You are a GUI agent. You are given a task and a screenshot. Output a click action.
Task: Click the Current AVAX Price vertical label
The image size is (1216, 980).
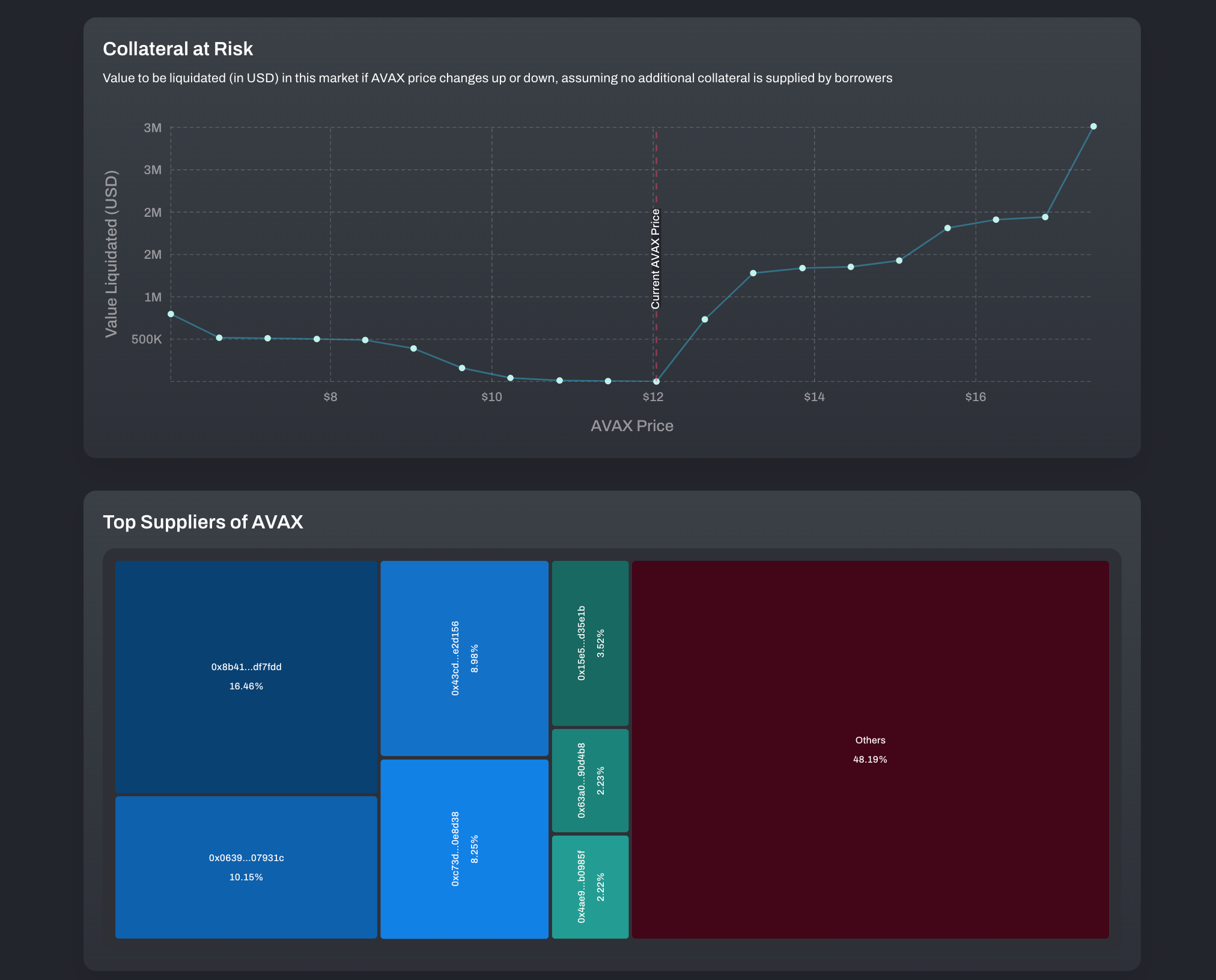point(655,259)
